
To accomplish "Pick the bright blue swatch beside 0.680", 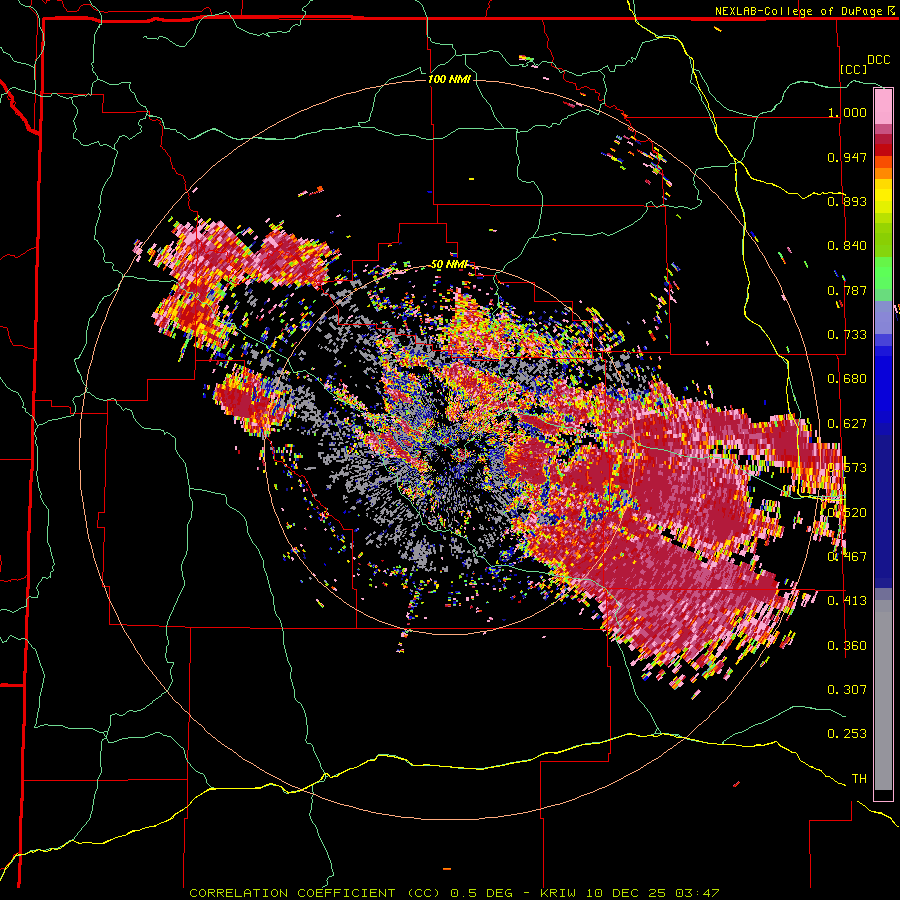I will [883, 385].
